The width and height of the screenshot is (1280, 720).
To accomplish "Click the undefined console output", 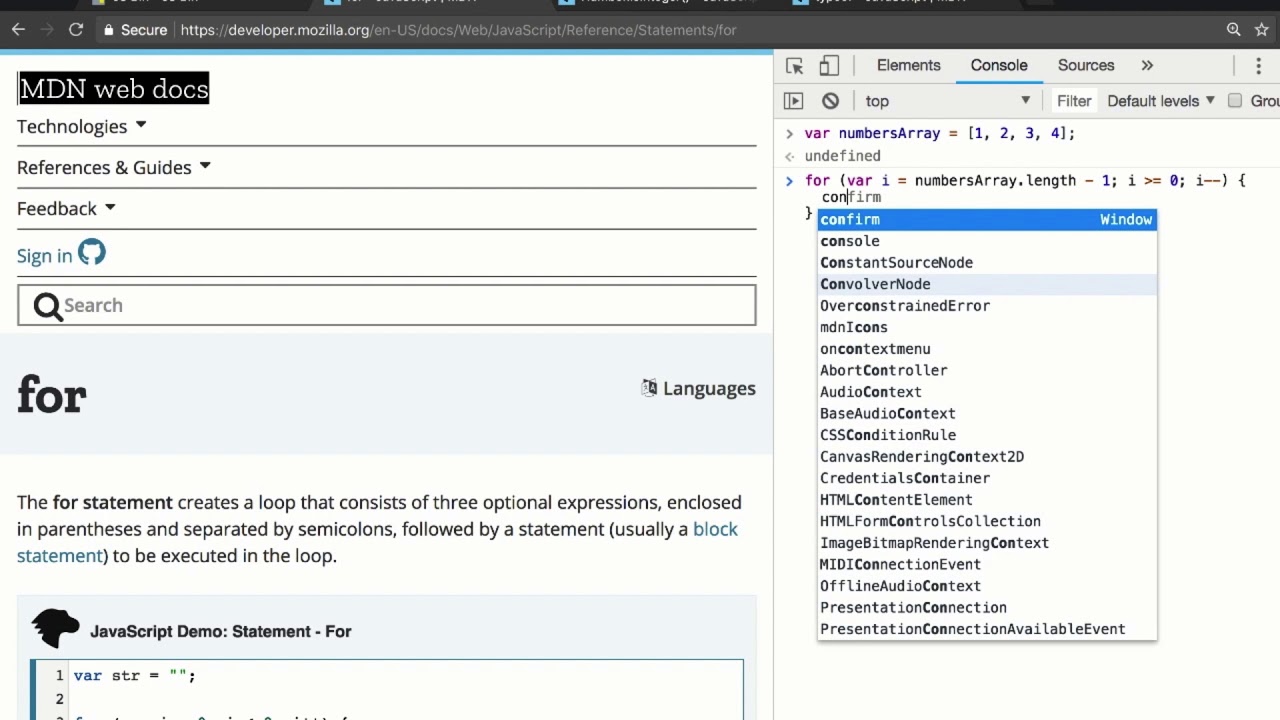I will [x=843, y=156].
